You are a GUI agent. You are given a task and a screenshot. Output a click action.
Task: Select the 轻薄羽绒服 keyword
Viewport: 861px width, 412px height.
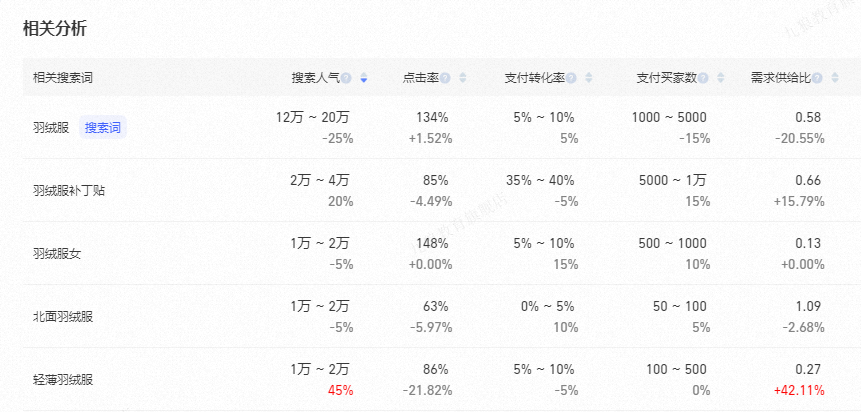[x=63, y=380]
